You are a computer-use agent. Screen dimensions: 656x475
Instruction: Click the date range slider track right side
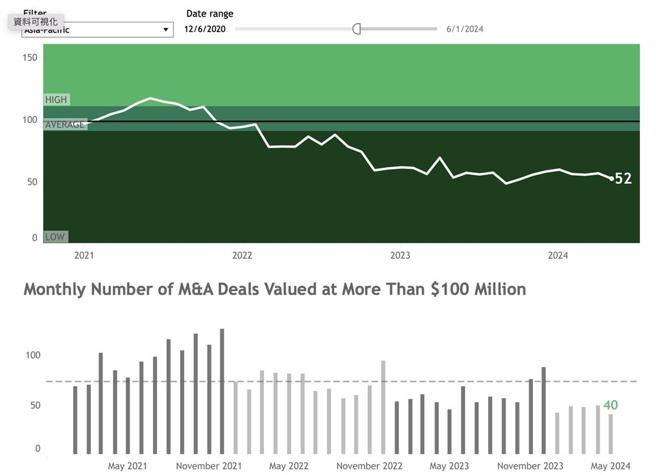tap(400, 29)
